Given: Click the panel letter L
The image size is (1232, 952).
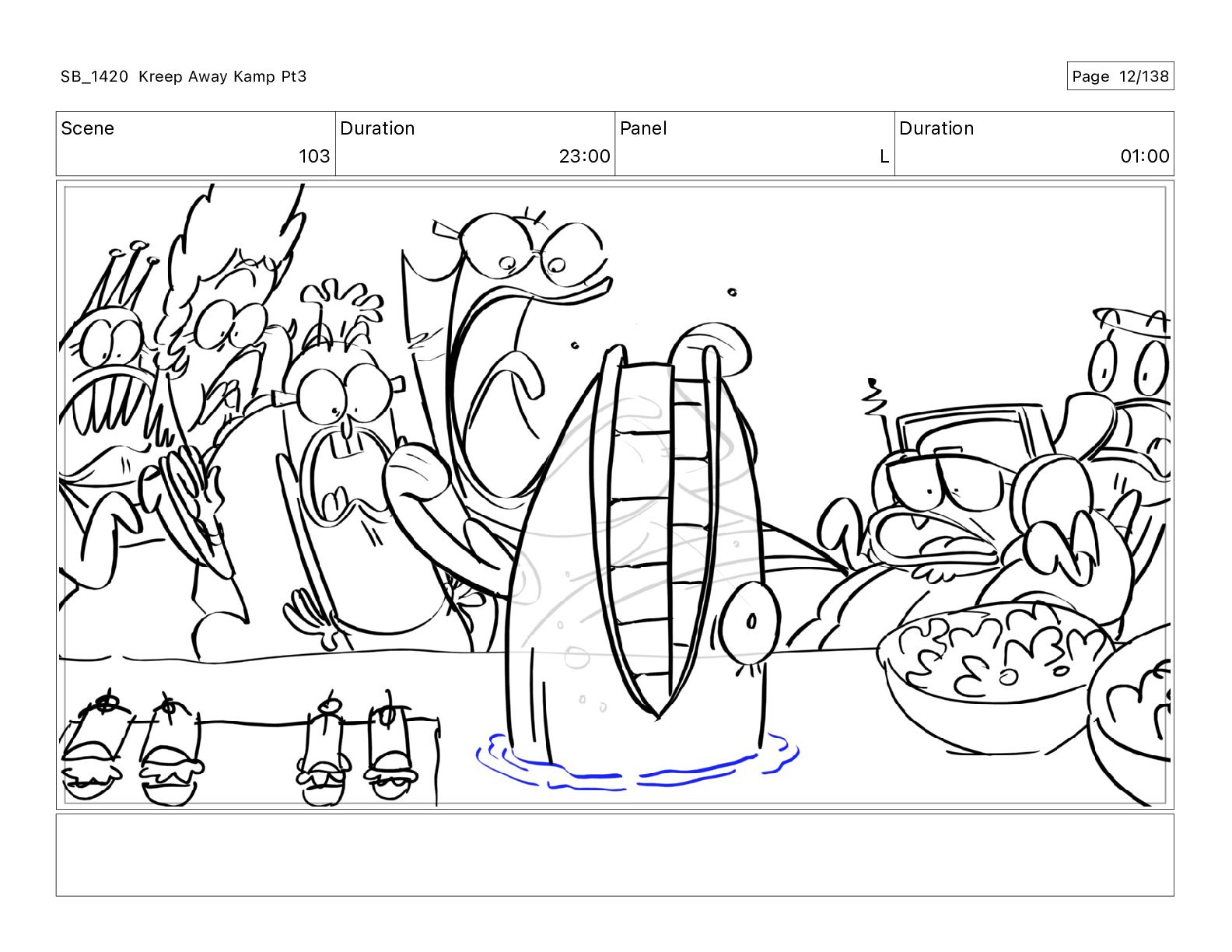Looking at the screenshot, I should tap(884, 156).
